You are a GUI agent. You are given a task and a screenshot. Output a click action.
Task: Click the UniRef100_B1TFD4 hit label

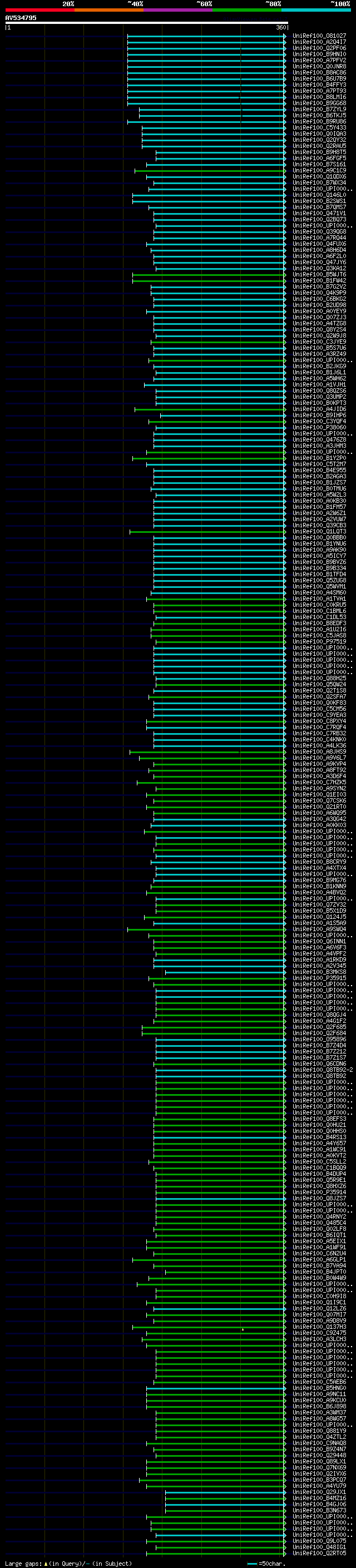(319, 575)
